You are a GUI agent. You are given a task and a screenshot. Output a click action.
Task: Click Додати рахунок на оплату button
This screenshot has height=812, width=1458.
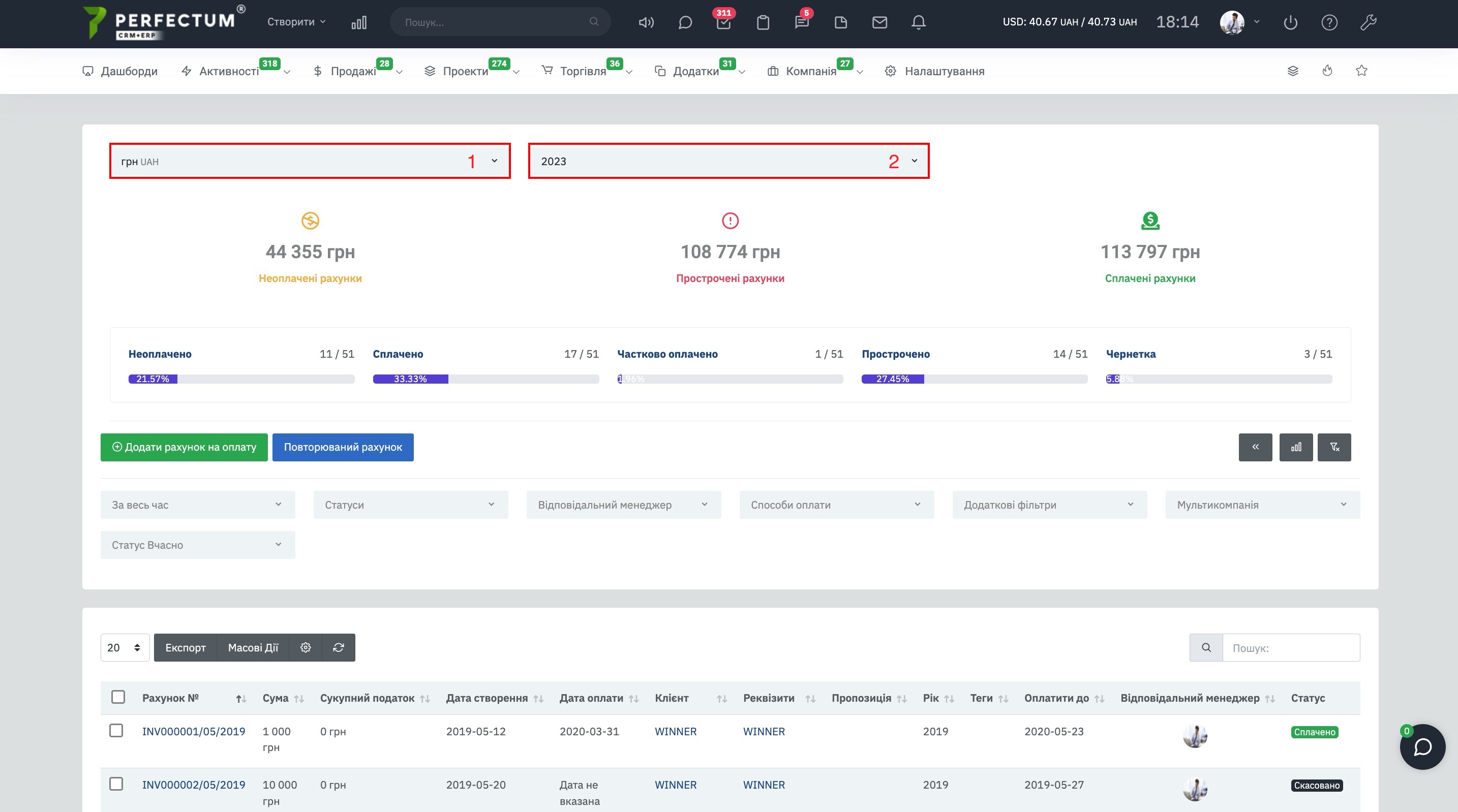(x=184, y=447)
